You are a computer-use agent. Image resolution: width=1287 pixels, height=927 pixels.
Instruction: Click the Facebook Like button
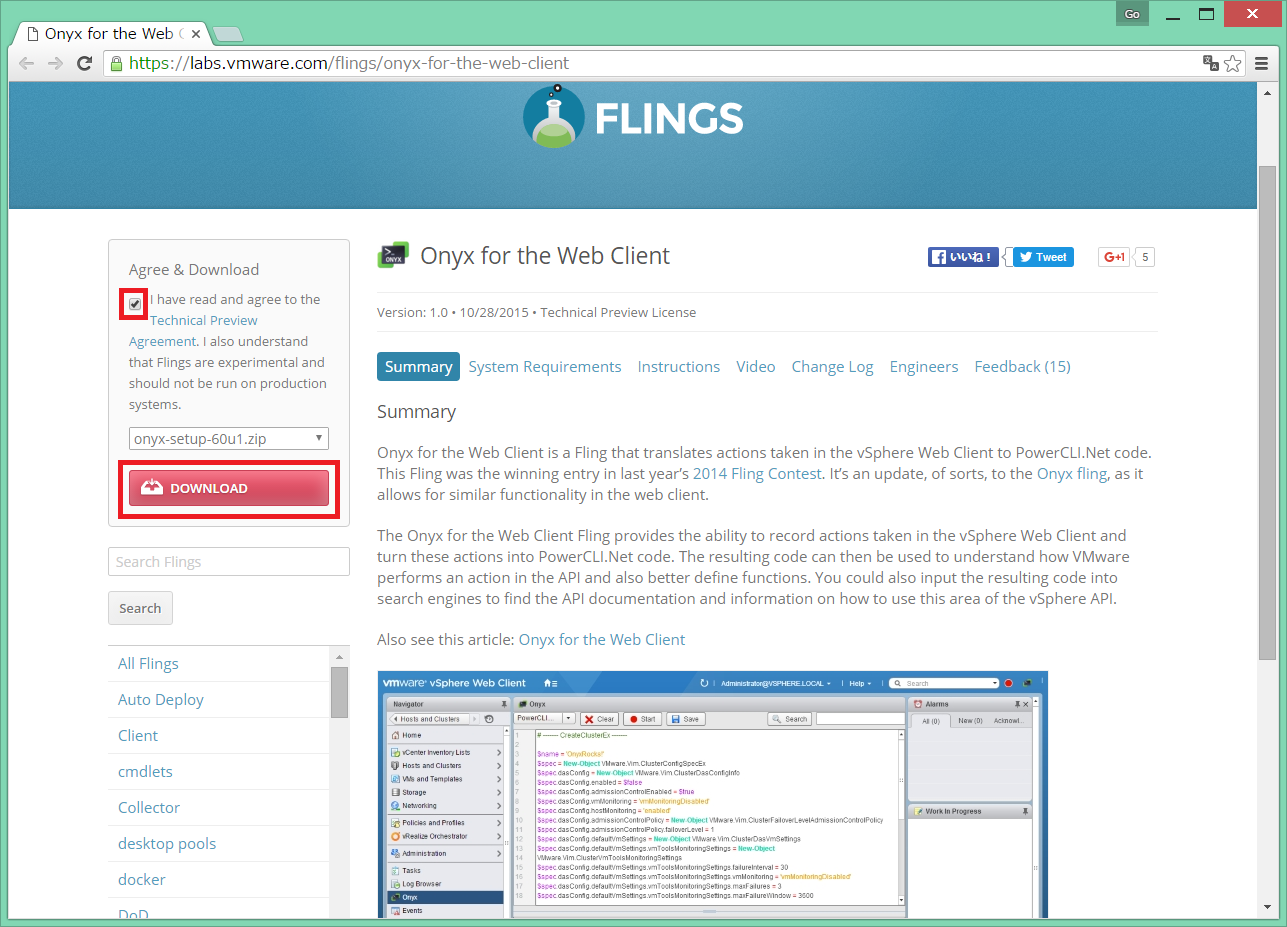(x=962, y=257)
